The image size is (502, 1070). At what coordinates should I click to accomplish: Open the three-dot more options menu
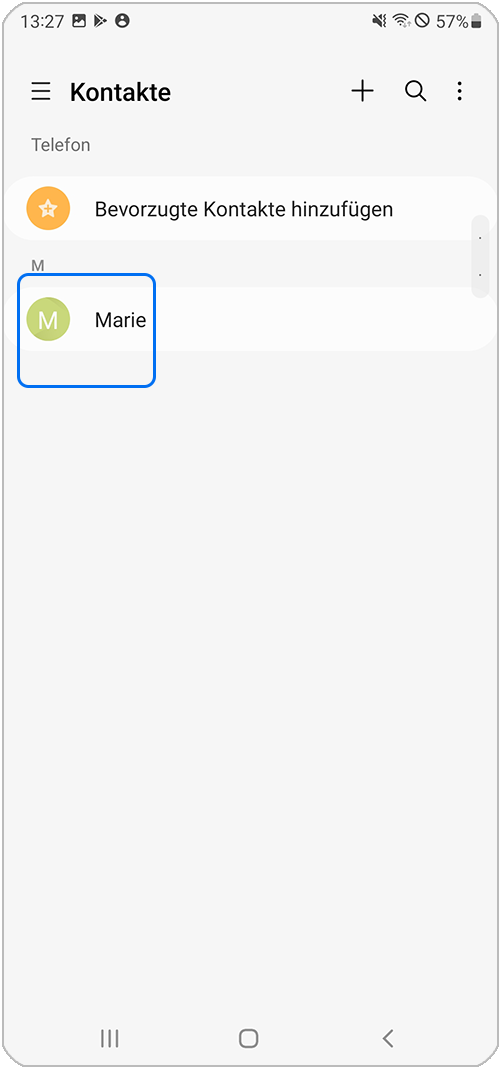(460, 91)
